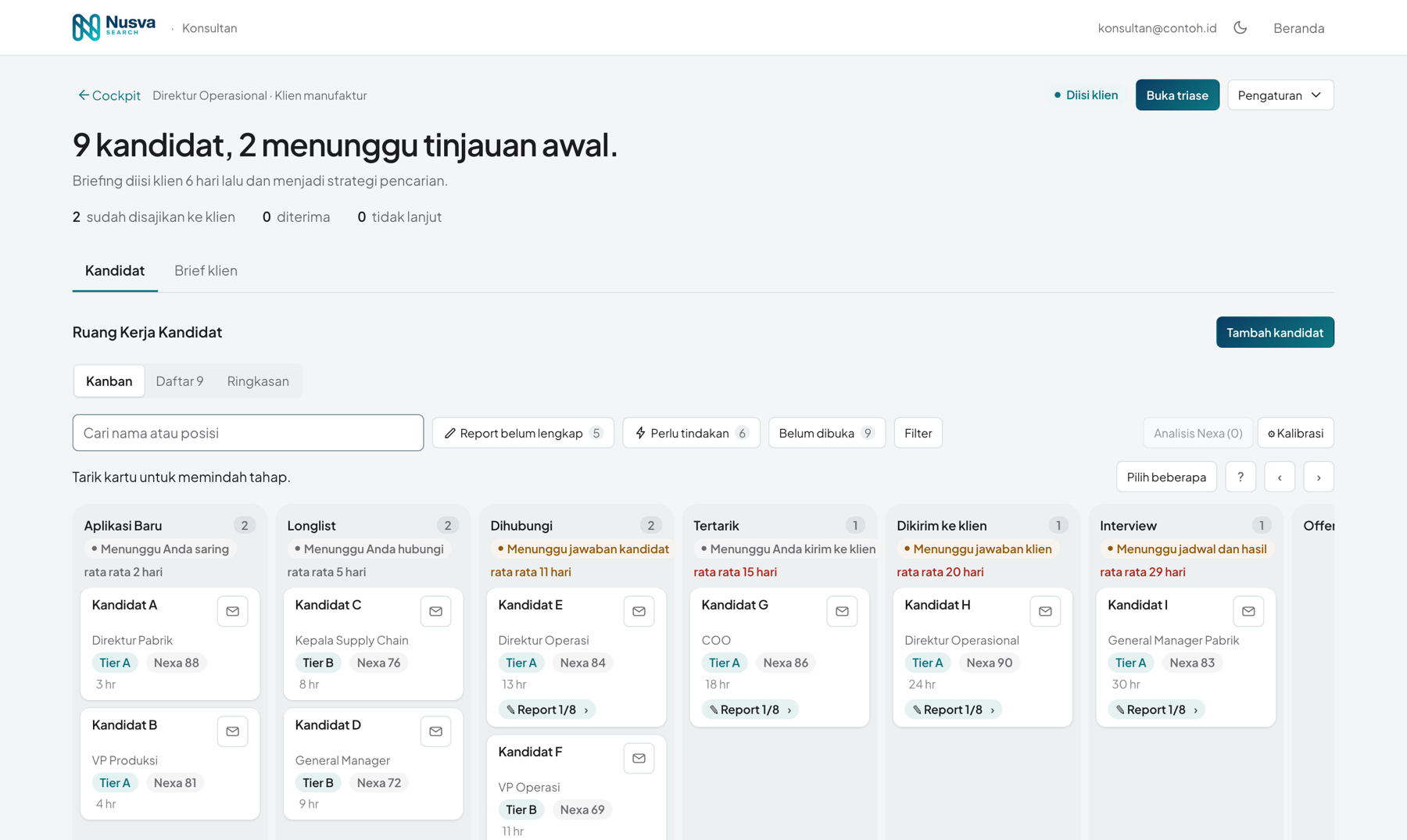Screen dimensions: 1407x840
Task: Expand Report 1/8 on Kandidat H
Action: 954,710
